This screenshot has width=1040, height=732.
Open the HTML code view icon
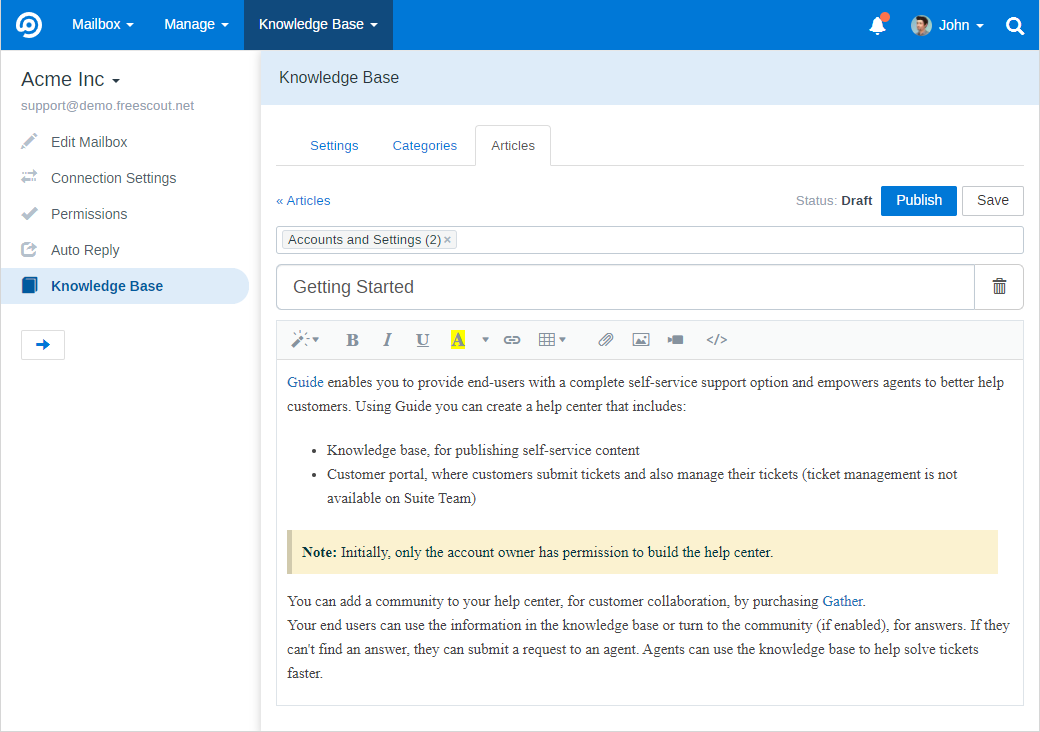[716, 339]
